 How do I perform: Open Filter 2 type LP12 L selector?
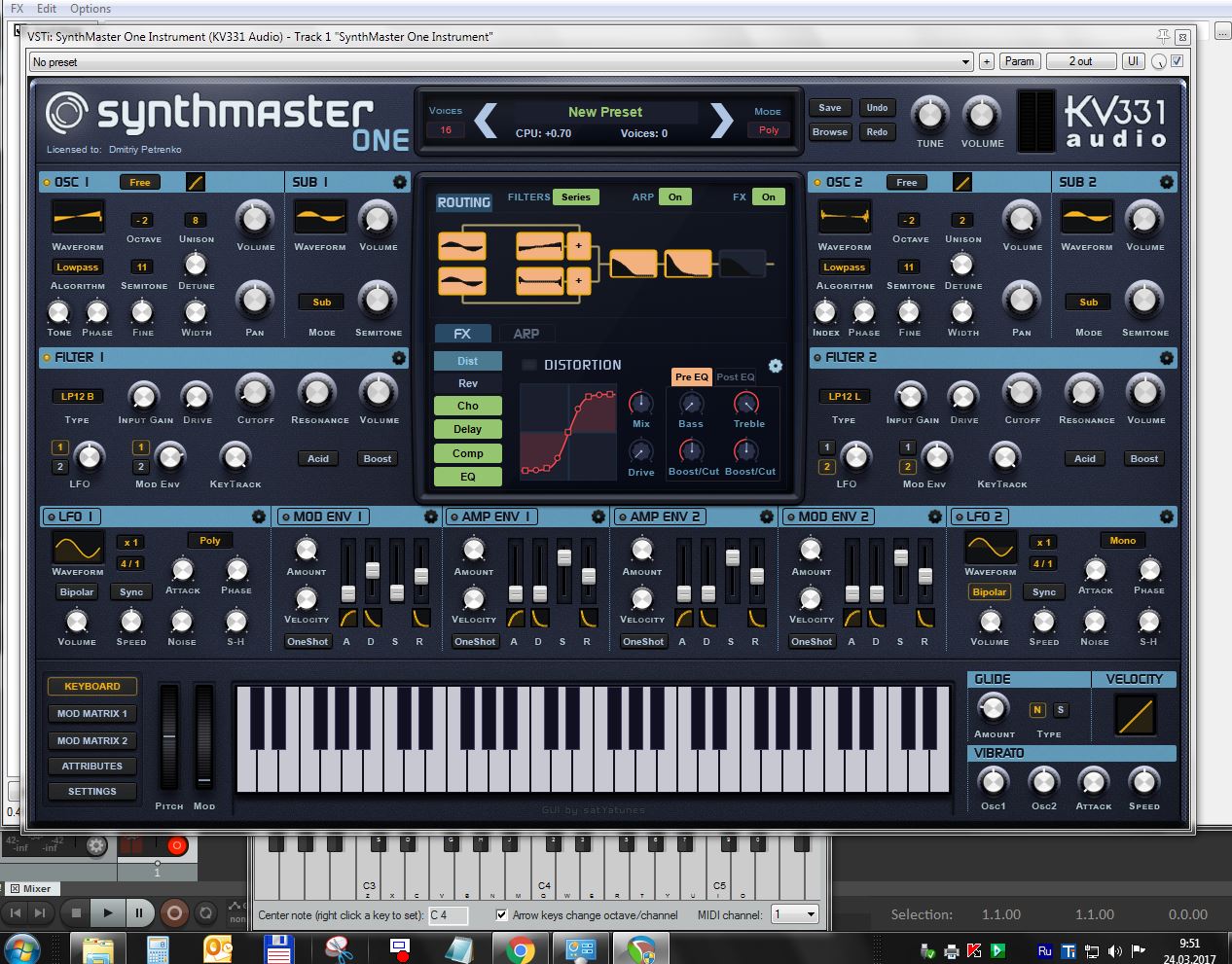[844, 396]
